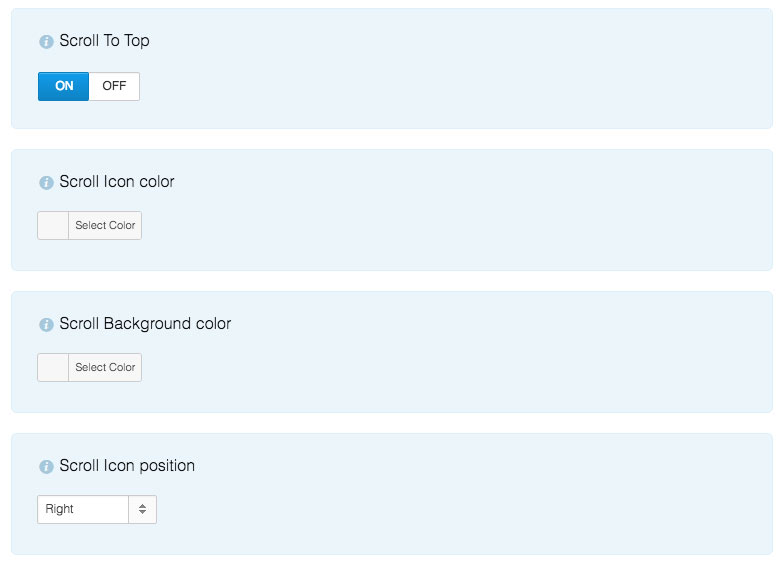784x568 pixels.
Task: Click the Scroll Background color swatch box
Action: (53, 368)
